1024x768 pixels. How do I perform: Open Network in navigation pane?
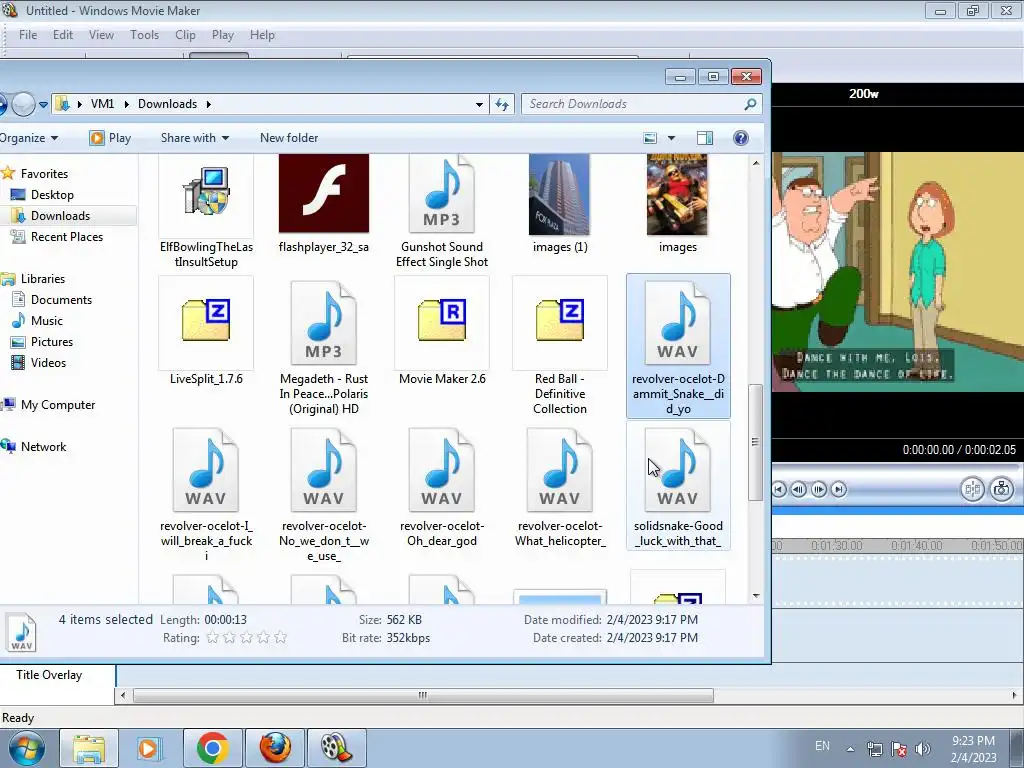pyautogui.click(x=43, y=447)
